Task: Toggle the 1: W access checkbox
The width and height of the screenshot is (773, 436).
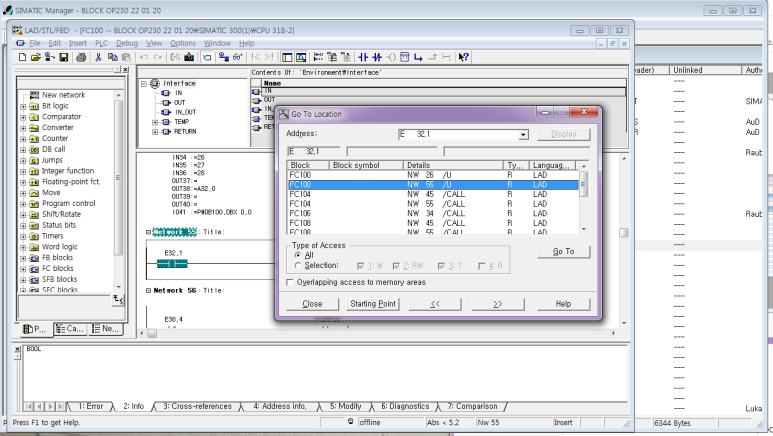Action: (x=360, y=266)
